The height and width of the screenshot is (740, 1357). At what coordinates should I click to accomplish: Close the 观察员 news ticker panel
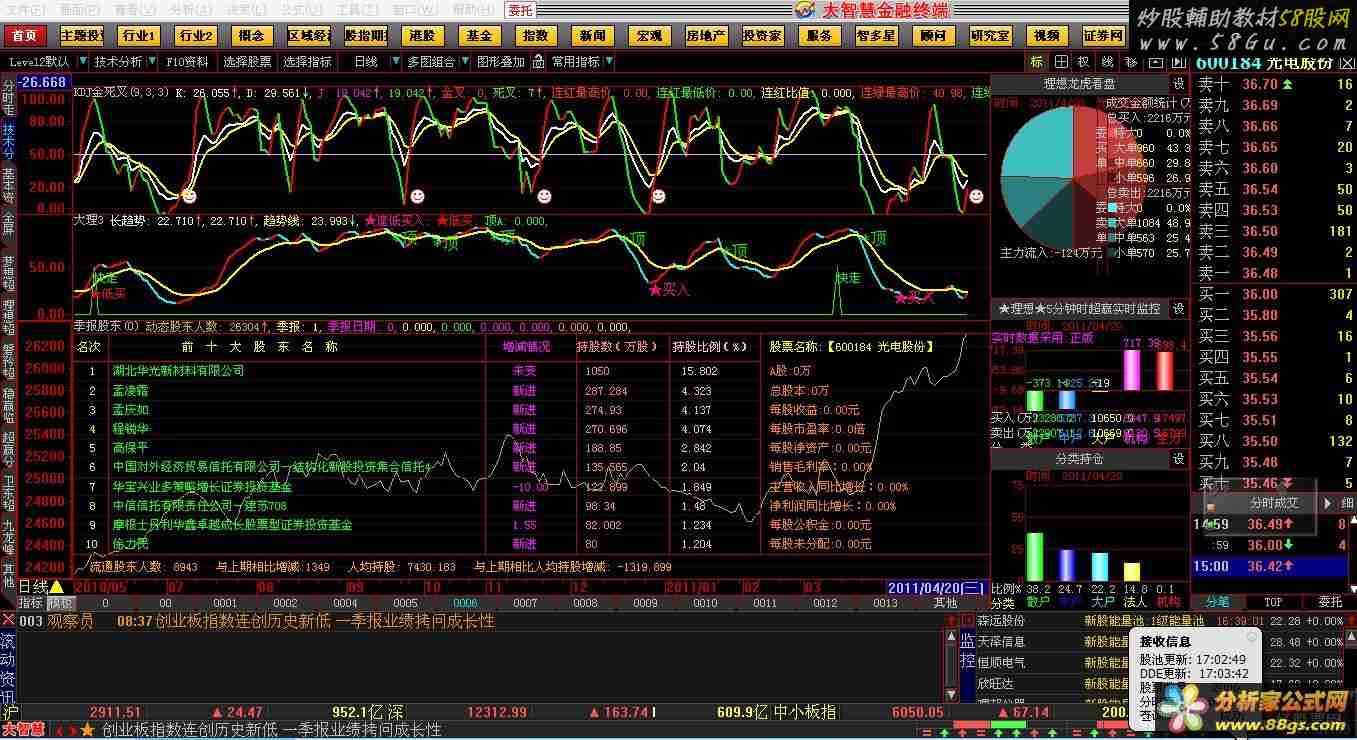click(x=8, y=621)
